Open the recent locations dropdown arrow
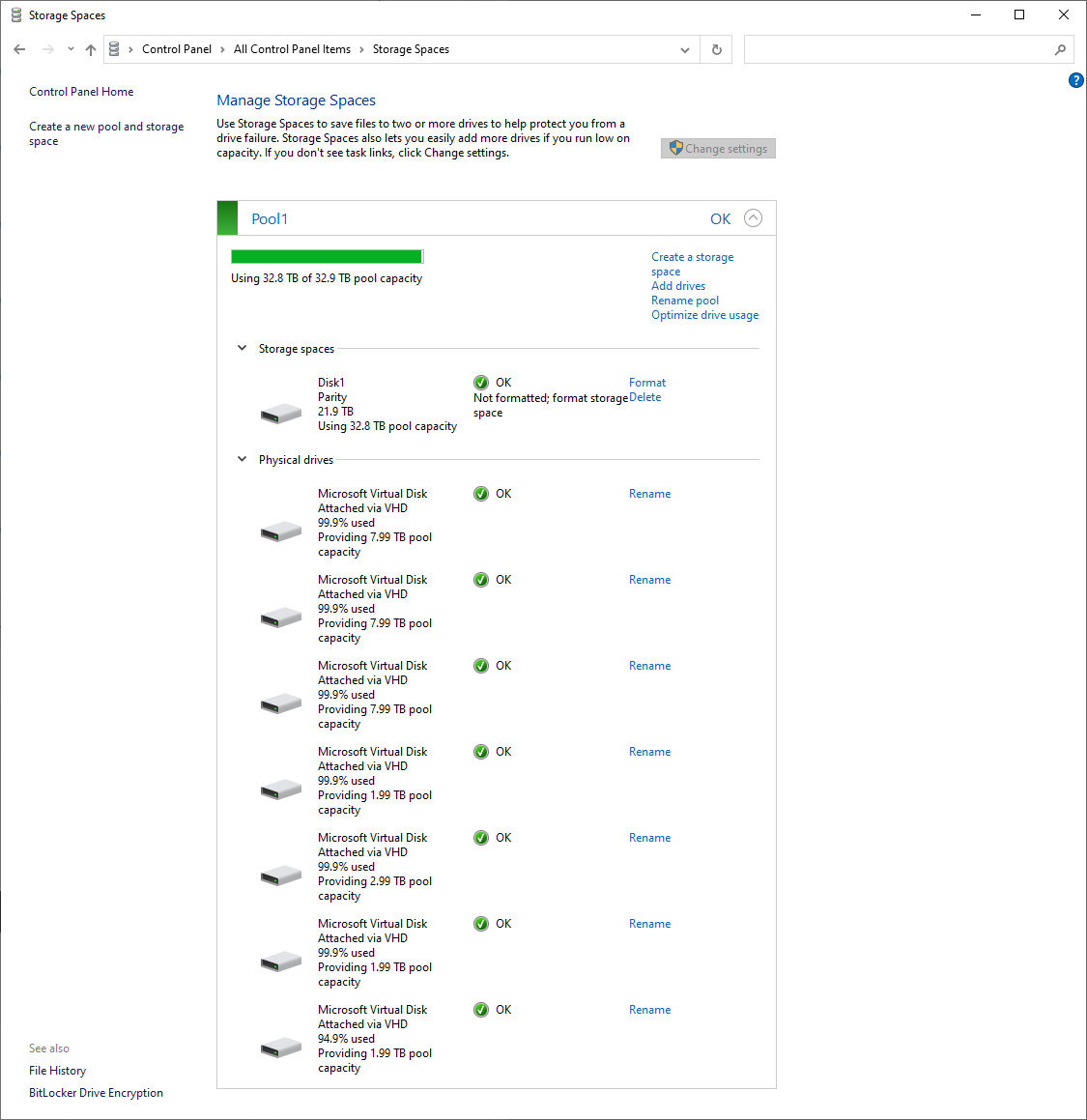The width and height of the screenshot is (1087, 1120). coord(70,49)
